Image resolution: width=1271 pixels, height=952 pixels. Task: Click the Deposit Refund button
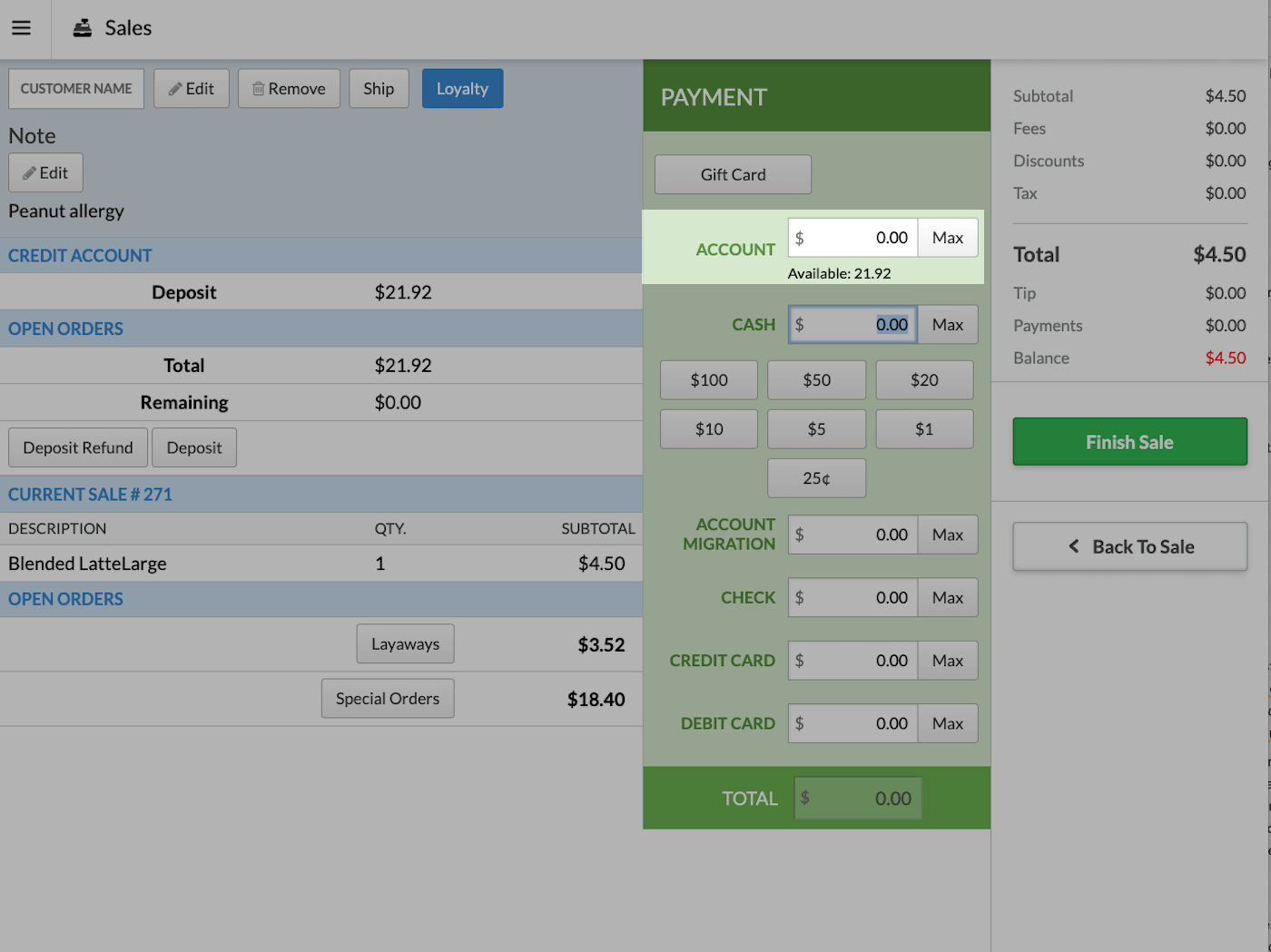77,447
